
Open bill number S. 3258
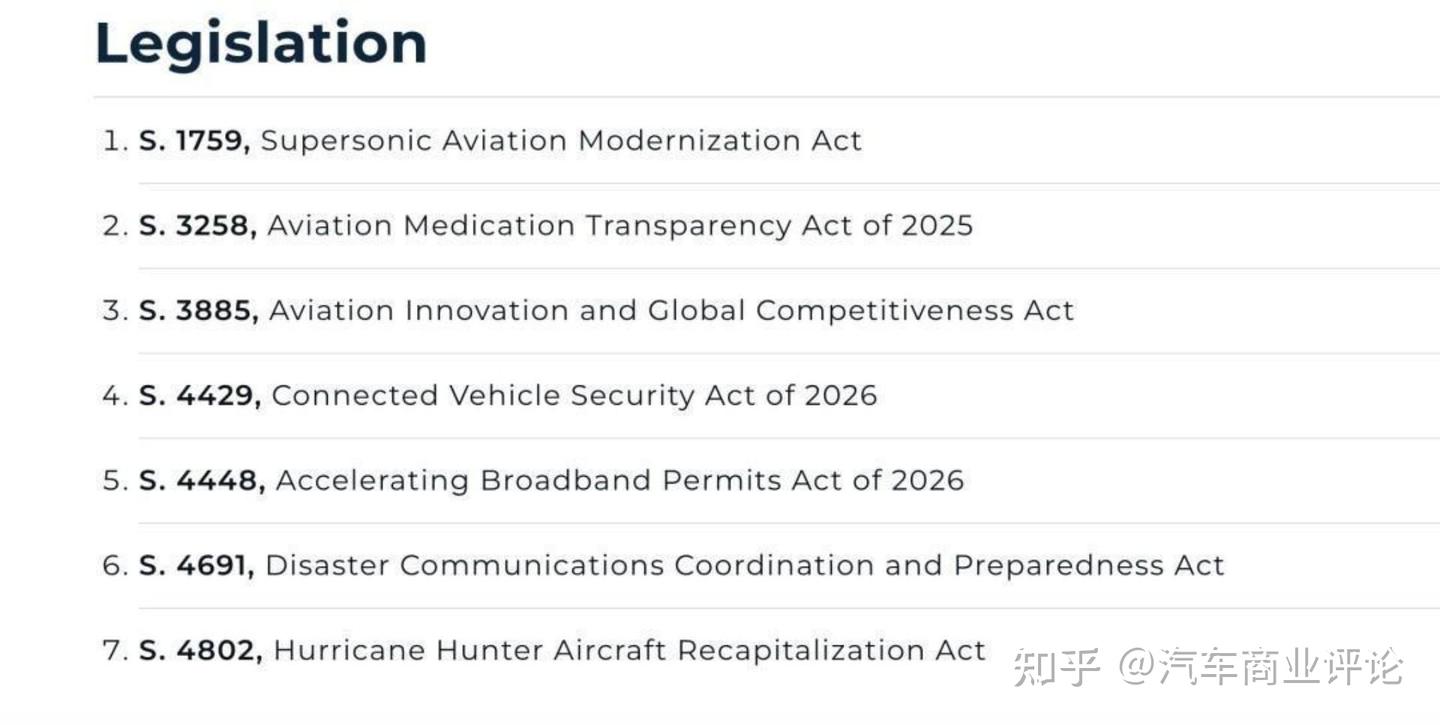[x=198, y=226]
